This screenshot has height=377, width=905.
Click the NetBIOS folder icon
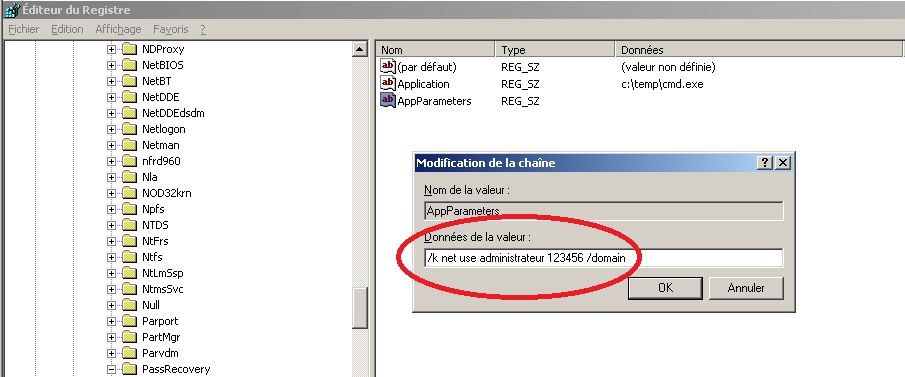coord(129,65)
